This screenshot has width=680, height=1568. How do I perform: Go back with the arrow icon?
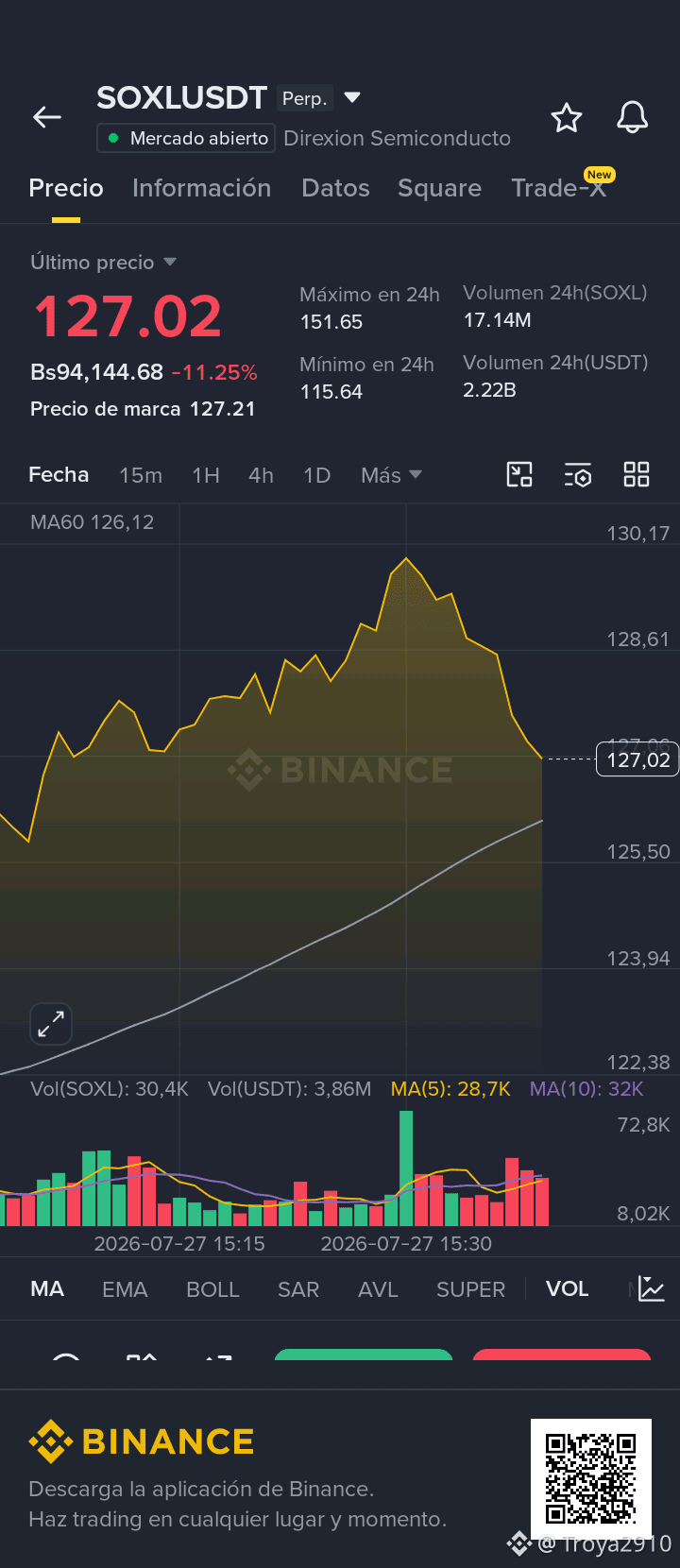click(x=47, y=117)
